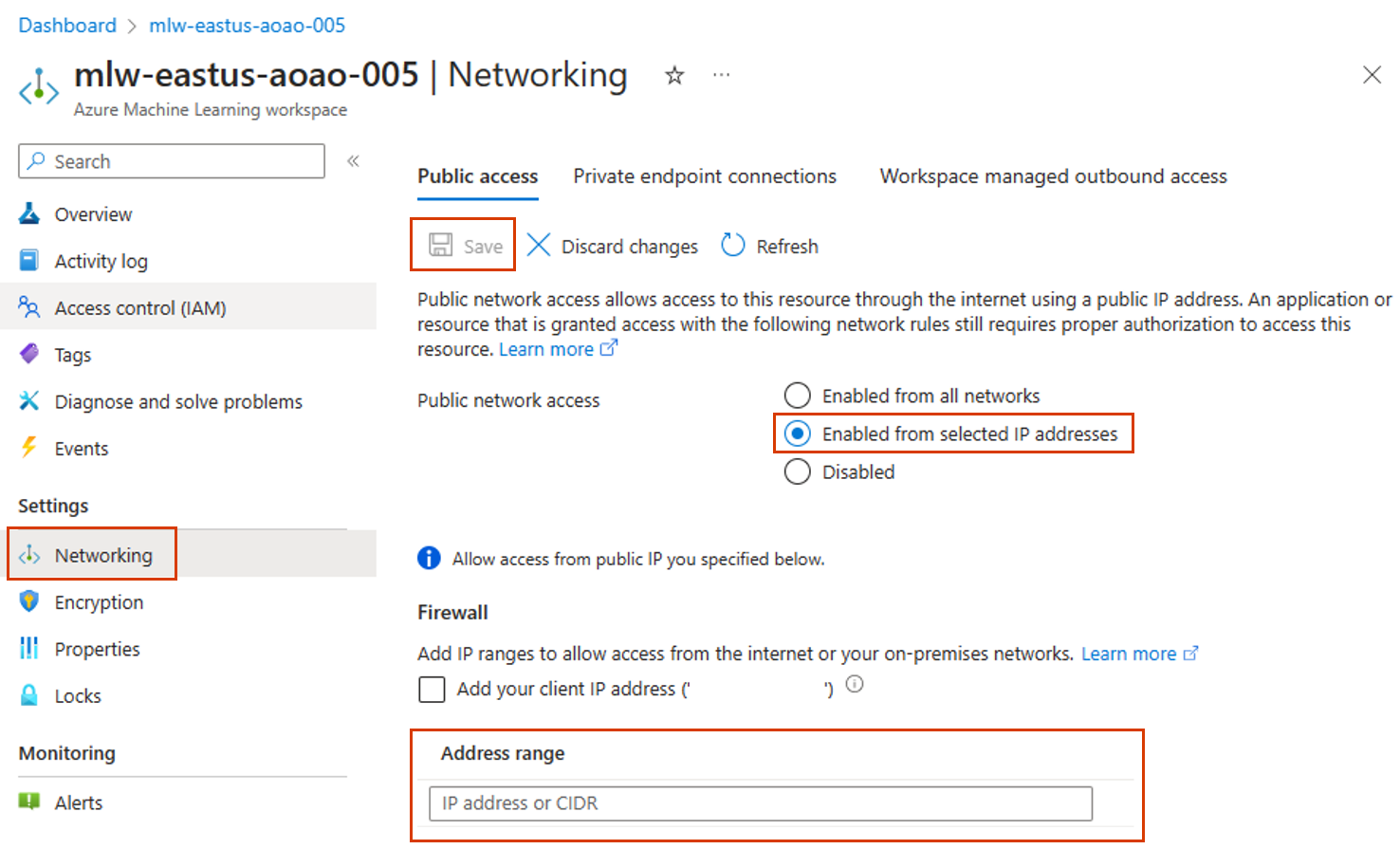Open Workspace managed outbound access tab
1400x849 pixels.
pyautogui.click(x=1053, y=176)
